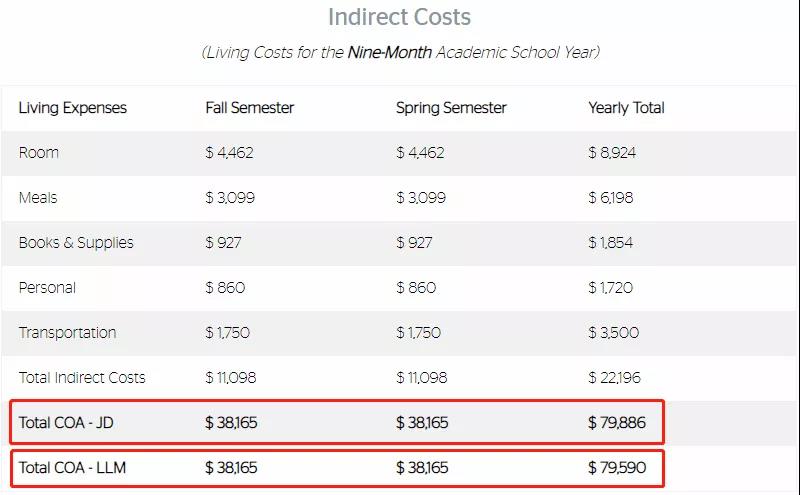
Task: Click the Total Indirect Costs row label
Action: [82, 378]
